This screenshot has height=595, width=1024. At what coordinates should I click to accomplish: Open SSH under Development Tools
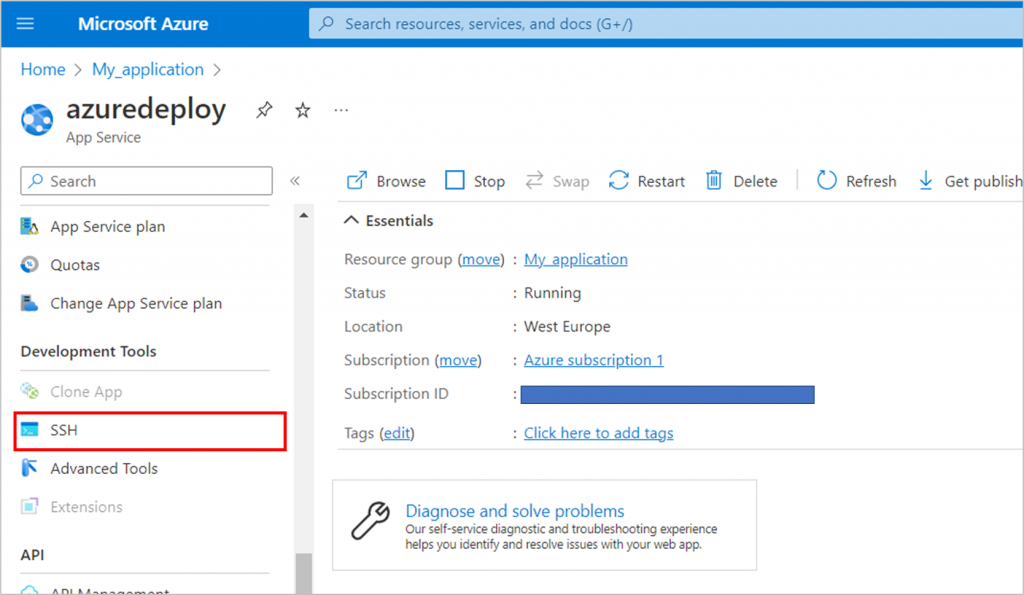(150, 430)
